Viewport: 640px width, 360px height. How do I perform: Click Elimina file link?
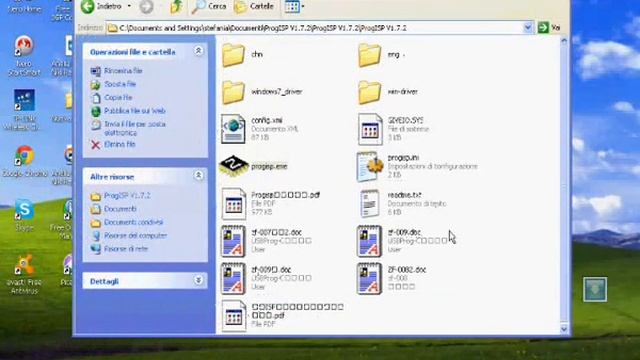point(119,144)
